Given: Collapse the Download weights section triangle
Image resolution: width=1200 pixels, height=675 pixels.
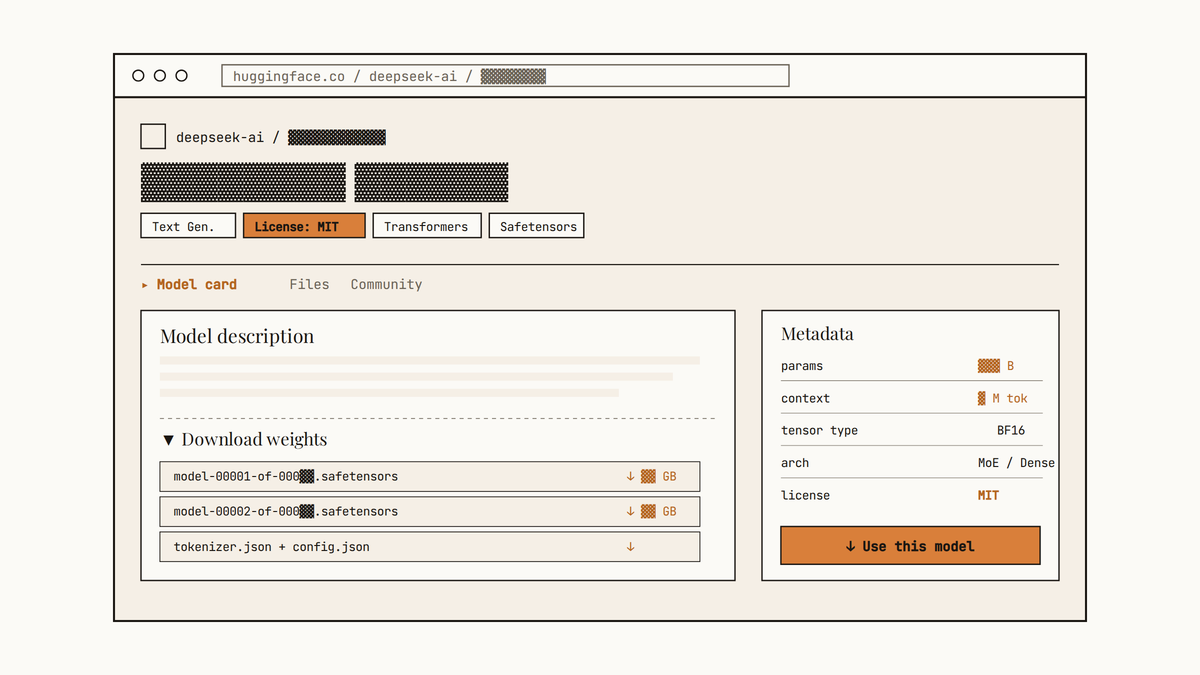Looking at the screenshot, I should pos(168,440).
